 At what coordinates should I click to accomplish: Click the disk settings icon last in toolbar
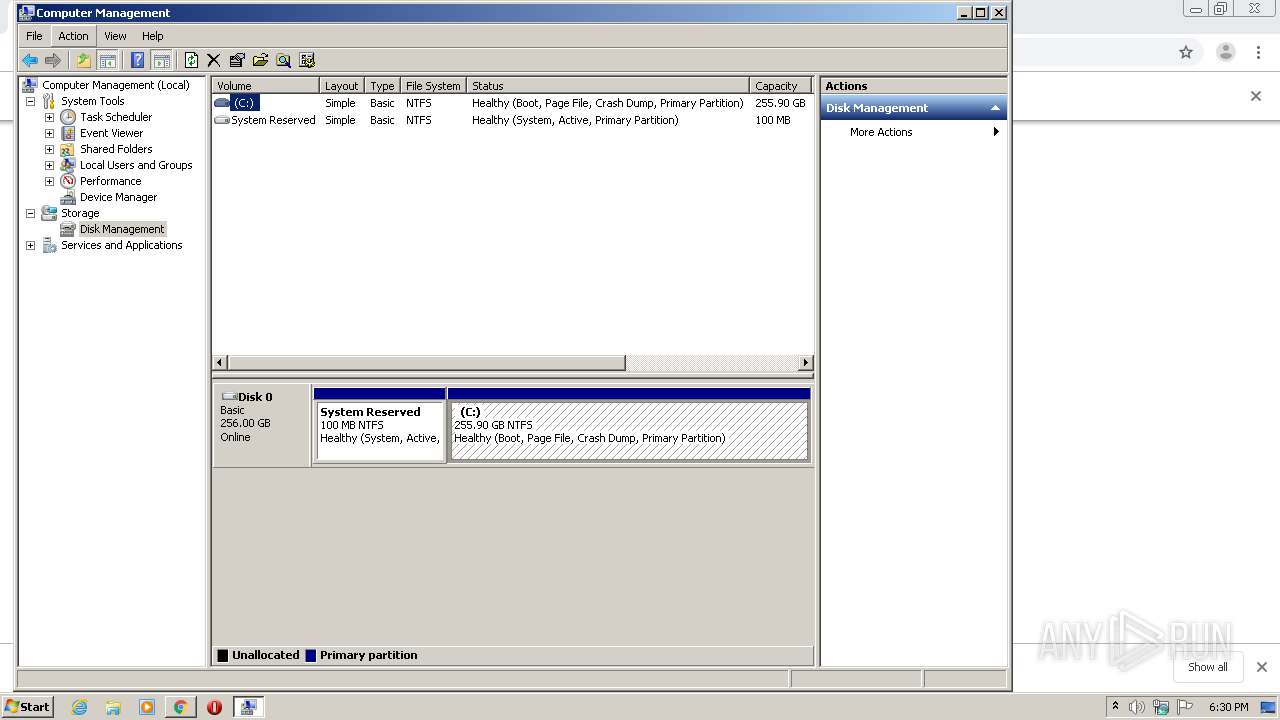[307, 60]
